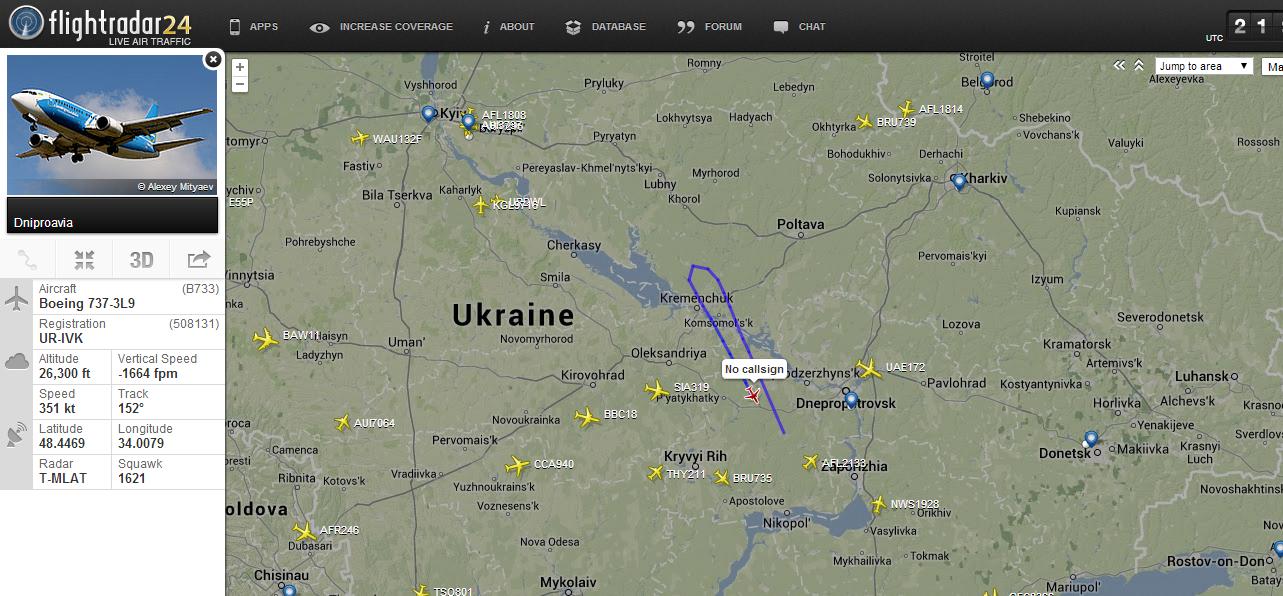Click the center-on-aircraft arrows icon
Screen dimensions: 1283x596
pos(85,261)
